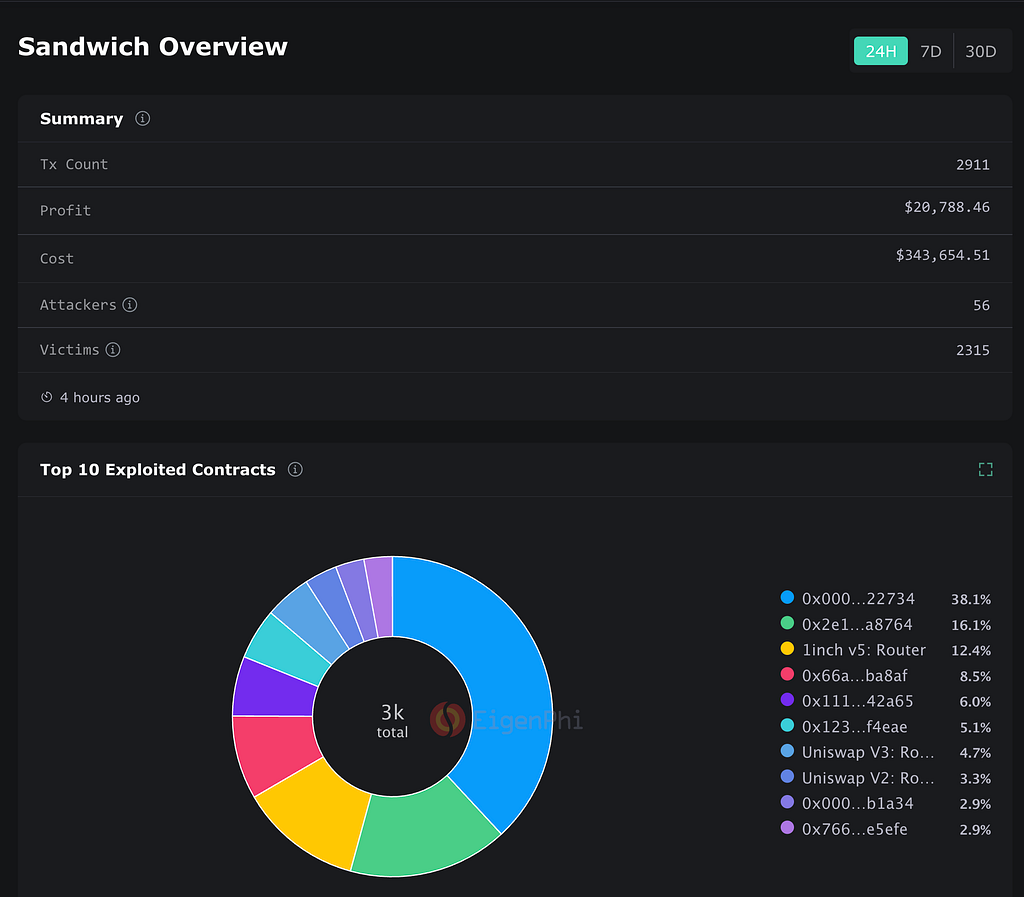Click the Cost value $343,654.51
Image resolution: width=1024 pixels, height=897 pixels.
tap(942, 255)
